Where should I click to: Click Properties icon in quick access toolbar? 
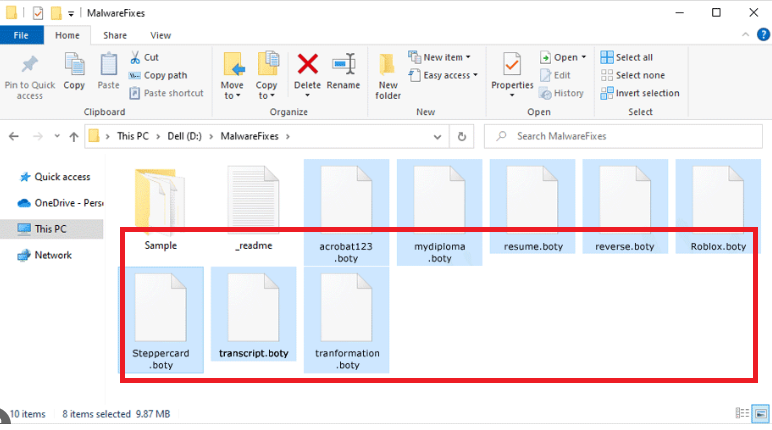tap(38, 13)
